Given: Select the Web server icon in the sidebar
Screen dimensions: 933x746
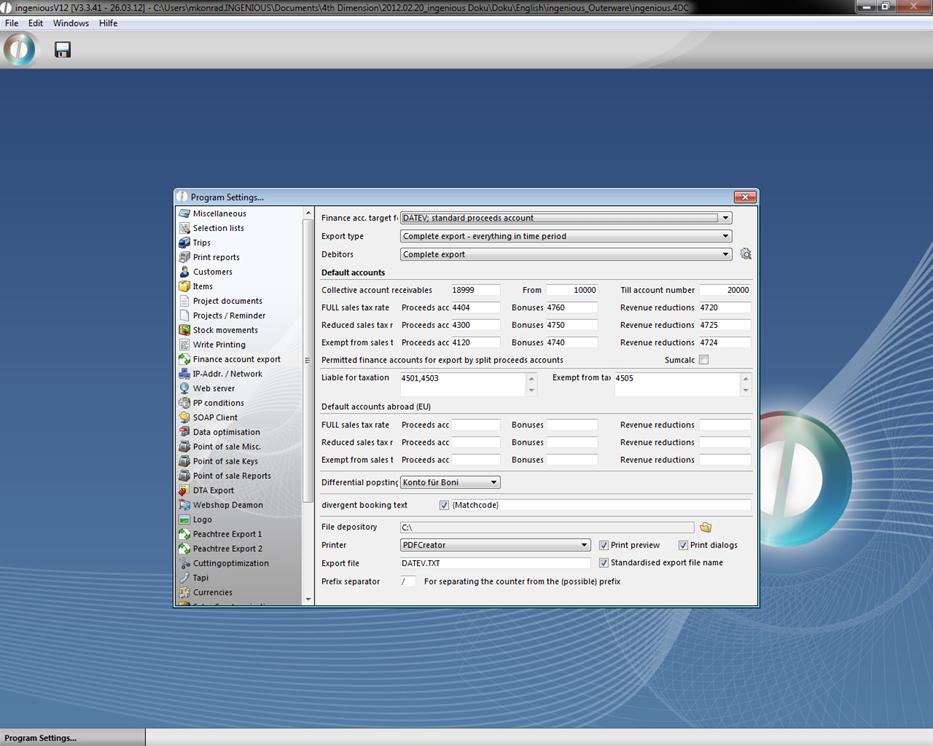Looking at the screenshot, I should [x=184, y=388].
